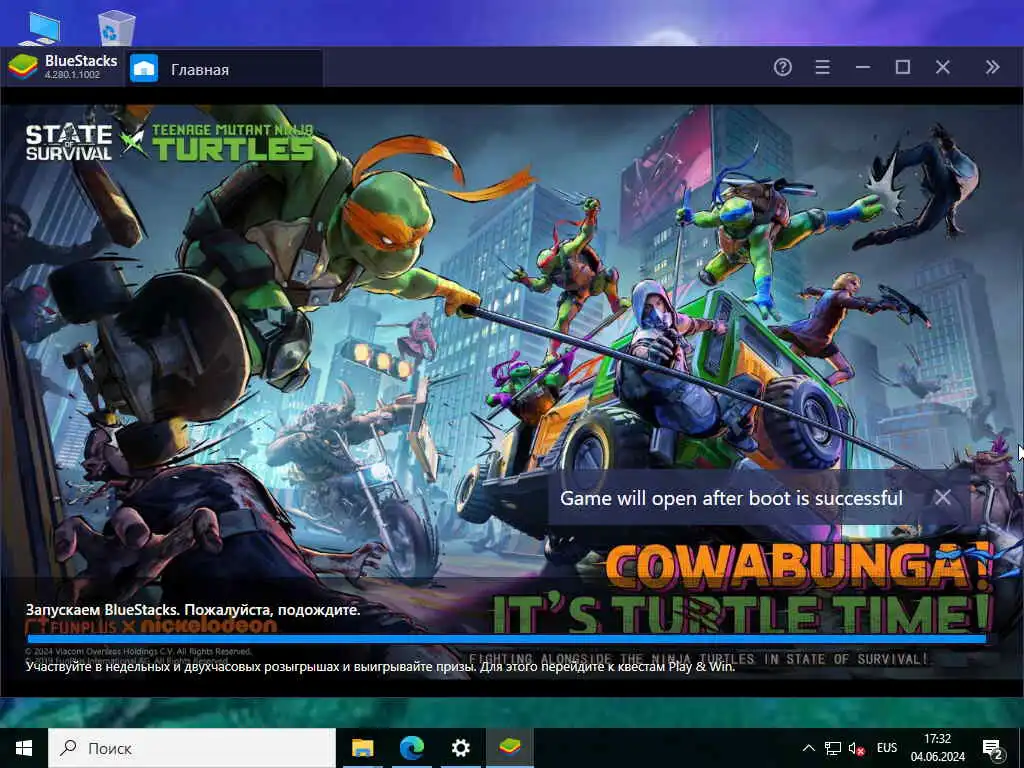Open the hamburger menu in title bar
Screen dimensions: 1024x768
click(822, 67)
